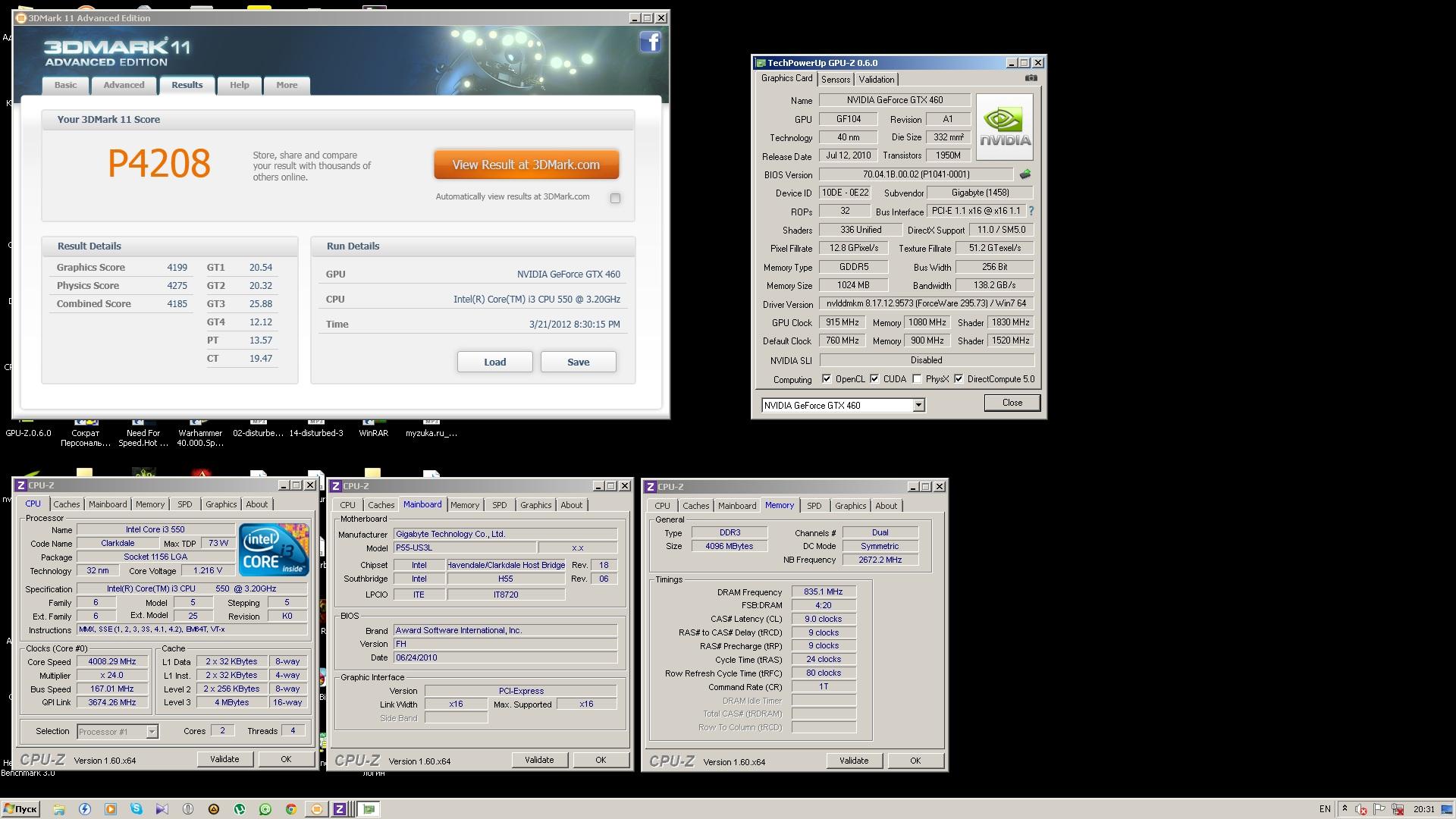The width and height of the screenshot is (1456, 819).
Task: Click the purple Visual Studio taskbar icon
Action: point(162,809)
